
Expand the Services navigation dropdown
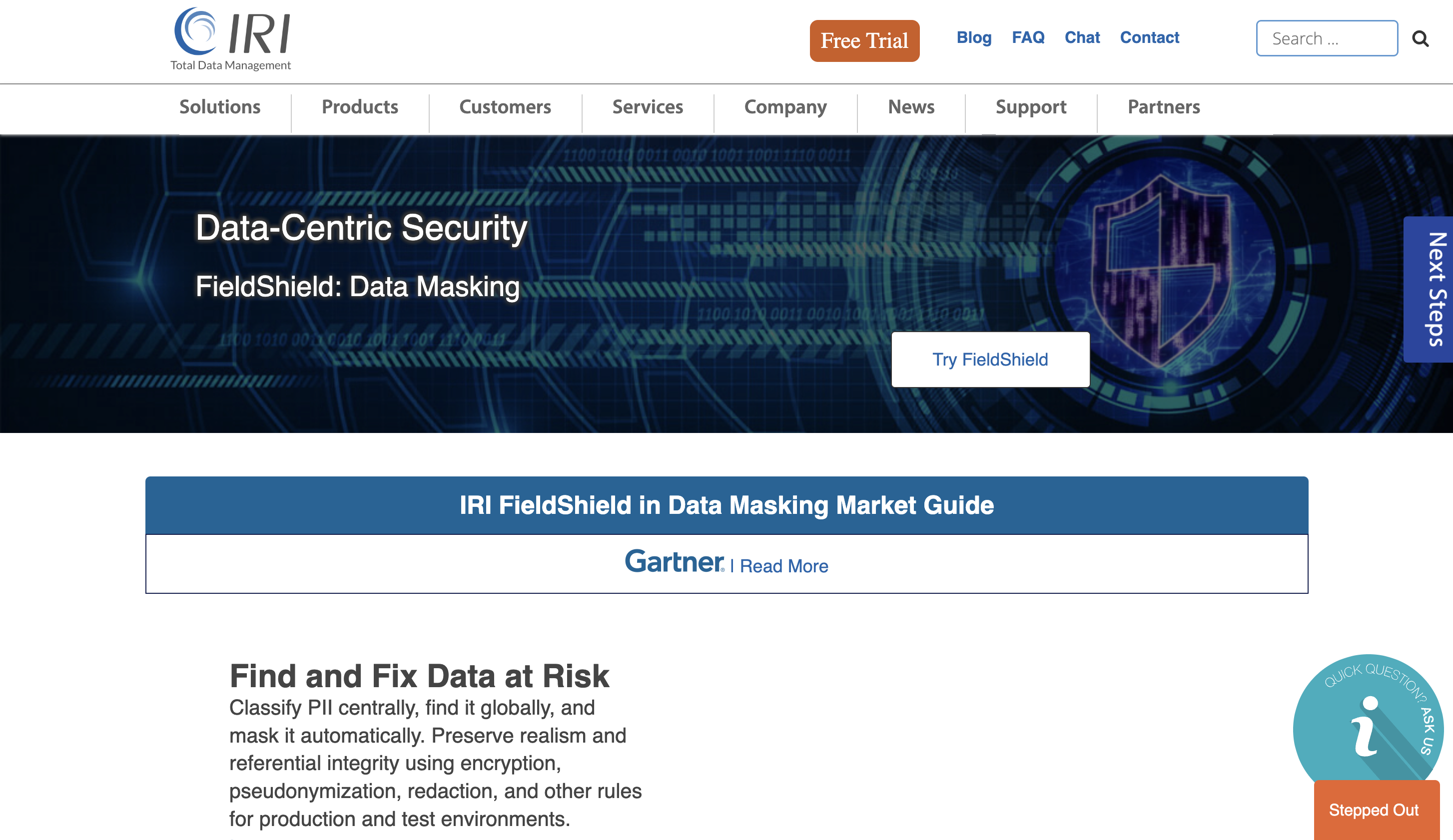[x=648, y=107]
